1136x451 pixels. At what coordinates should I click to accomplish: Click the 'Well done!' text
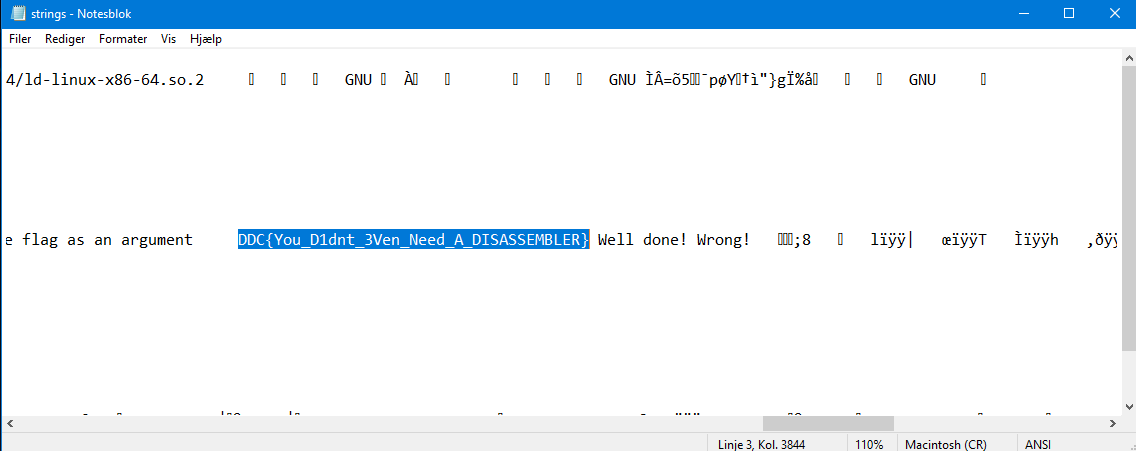coord(643,240)
